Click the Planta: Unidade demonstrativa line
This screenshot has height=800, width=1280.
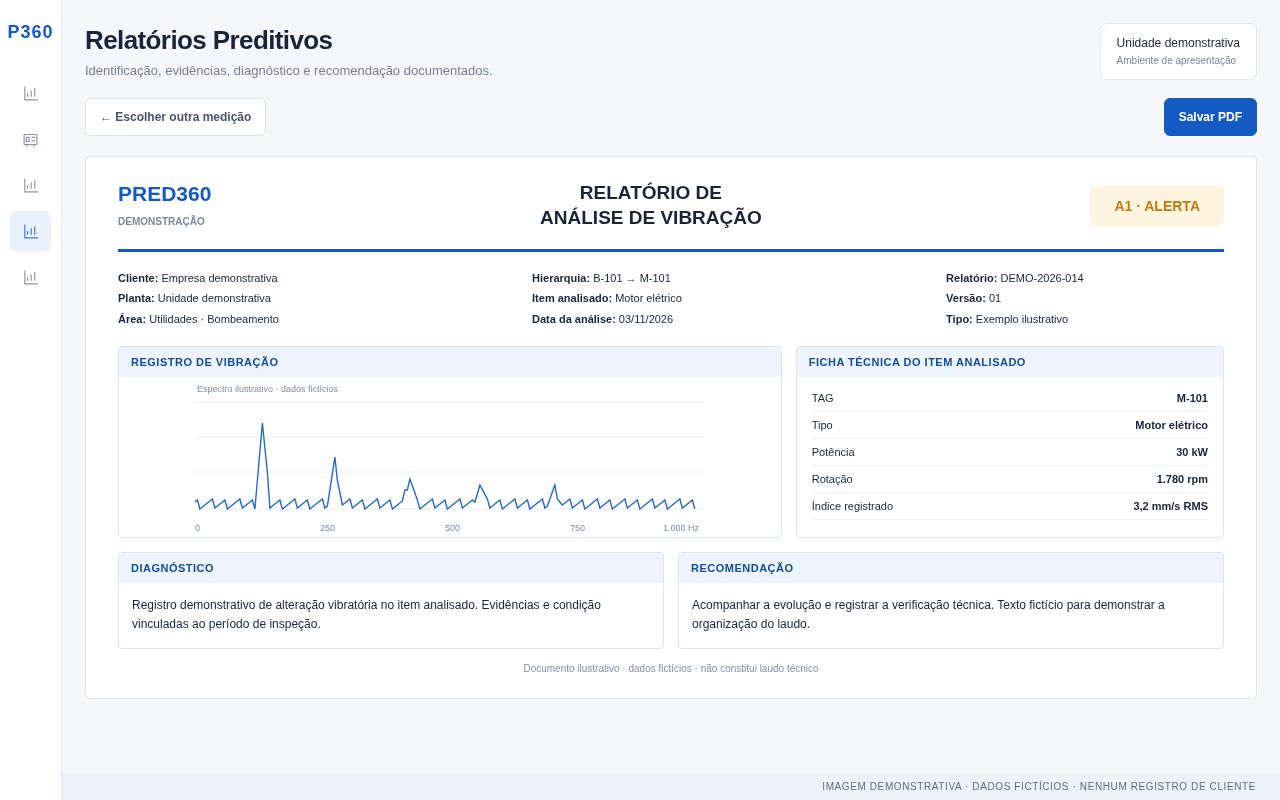coord(194,298)
